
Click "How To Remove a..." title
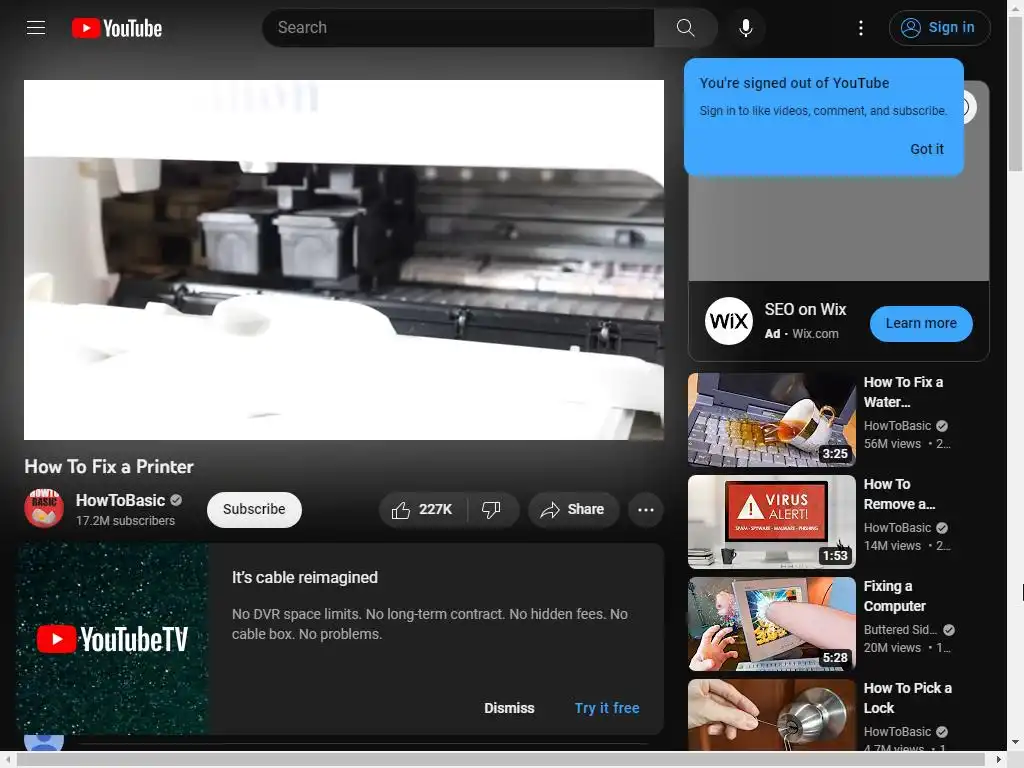pos(899,494)
